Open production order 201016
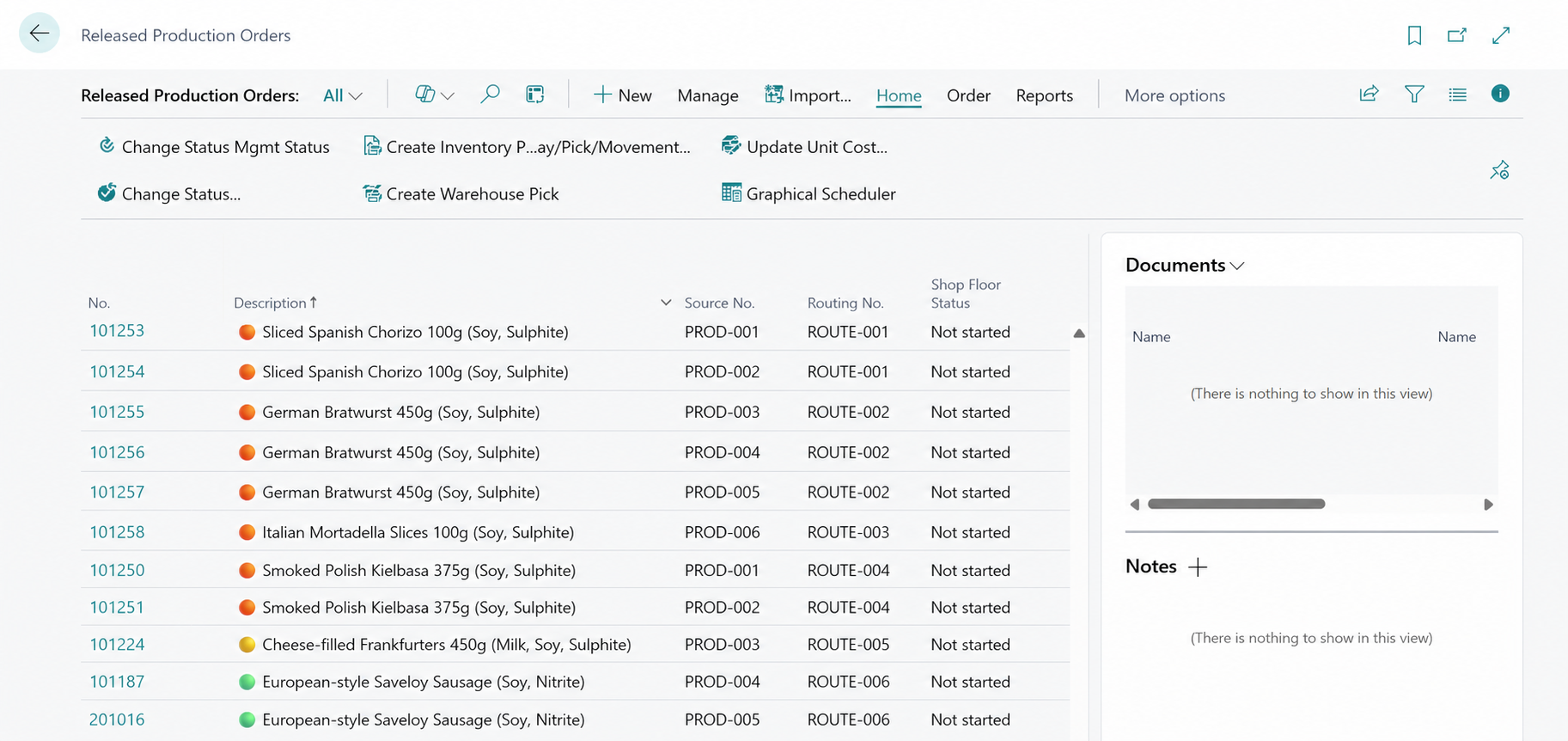Image resolution: width=1568 pixels, height=741 pixels. (117, 720)
